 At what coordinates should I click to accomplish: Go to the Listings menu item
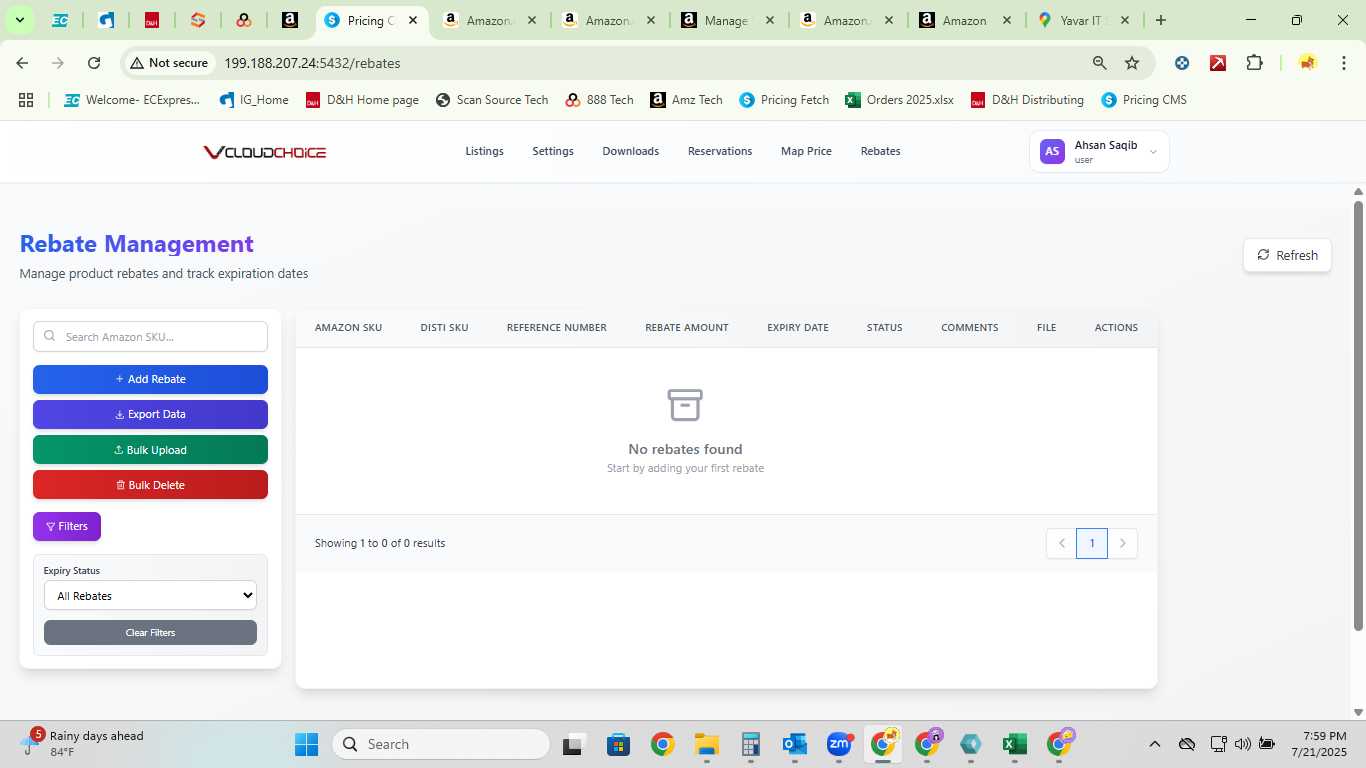[x=484, y=151]
